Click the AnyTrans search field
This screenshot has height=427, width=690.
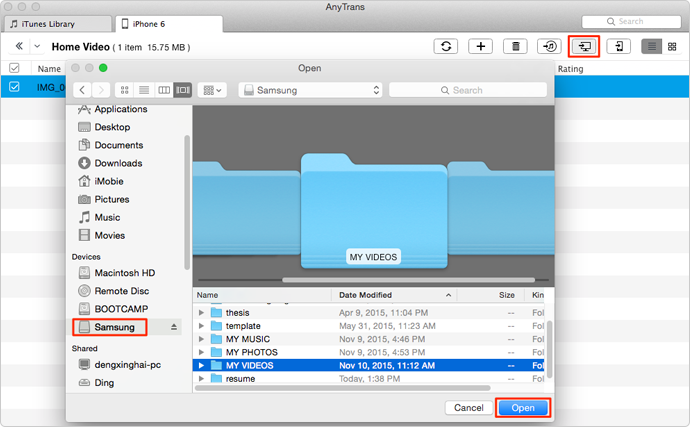click(x=631, y=21)
